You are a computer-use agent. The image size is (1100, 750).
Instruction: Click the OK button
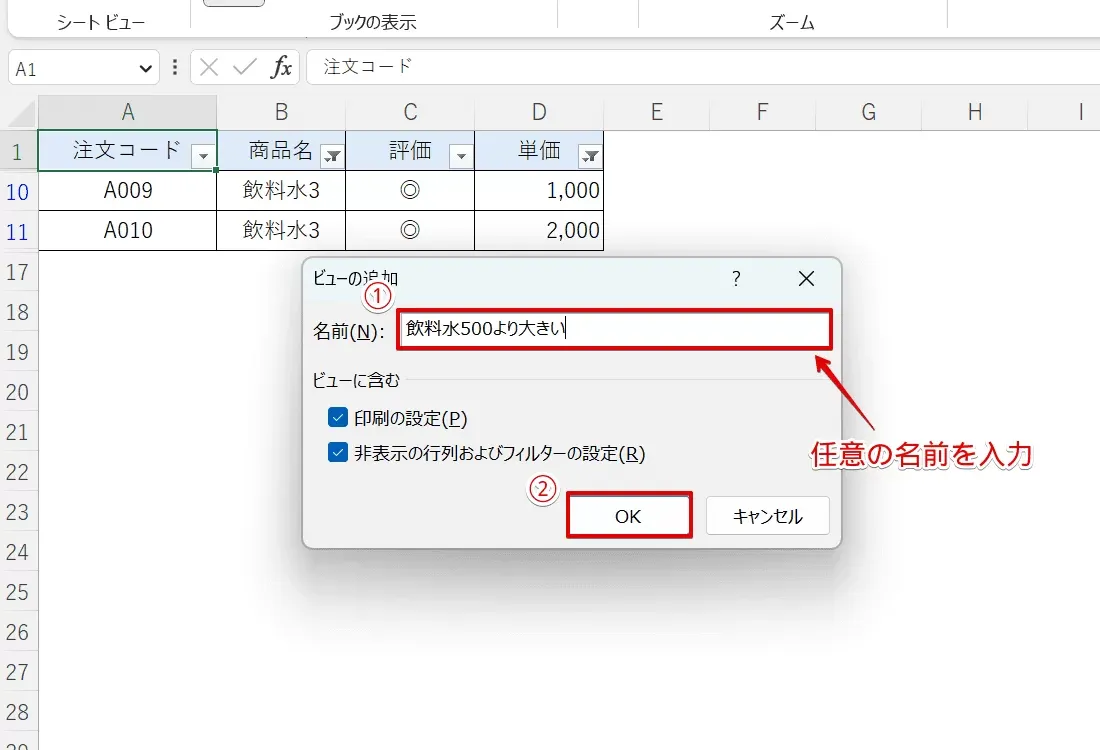(629, 516)
